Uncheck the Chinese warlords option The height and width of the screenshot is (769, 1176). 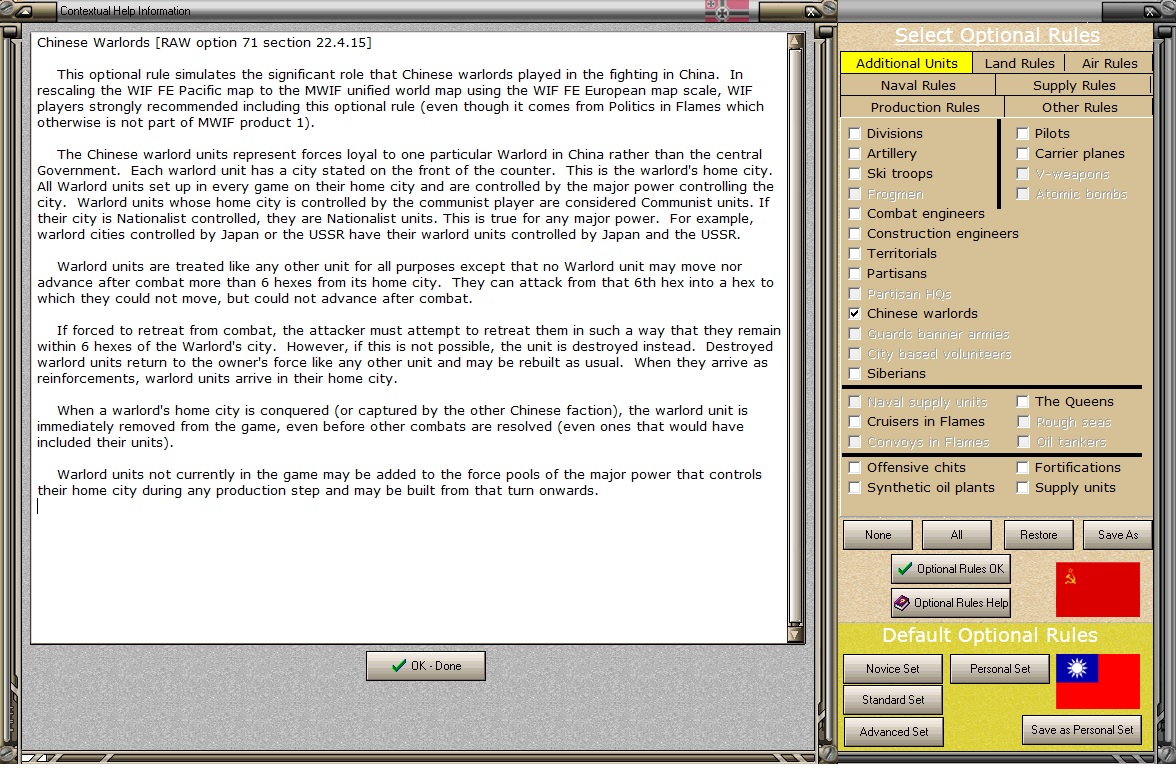coord(854,314)
